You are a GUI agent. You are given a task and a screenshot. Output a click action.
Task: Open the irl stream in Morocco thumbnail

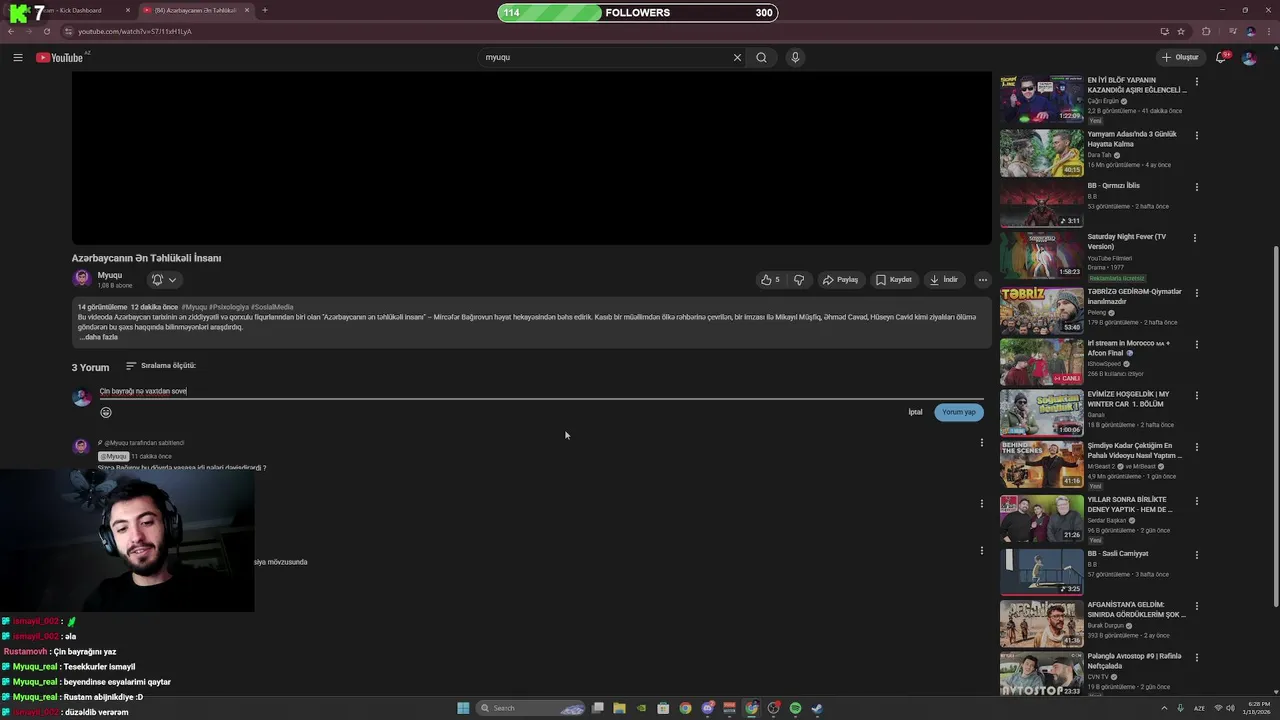(1041, 362)
